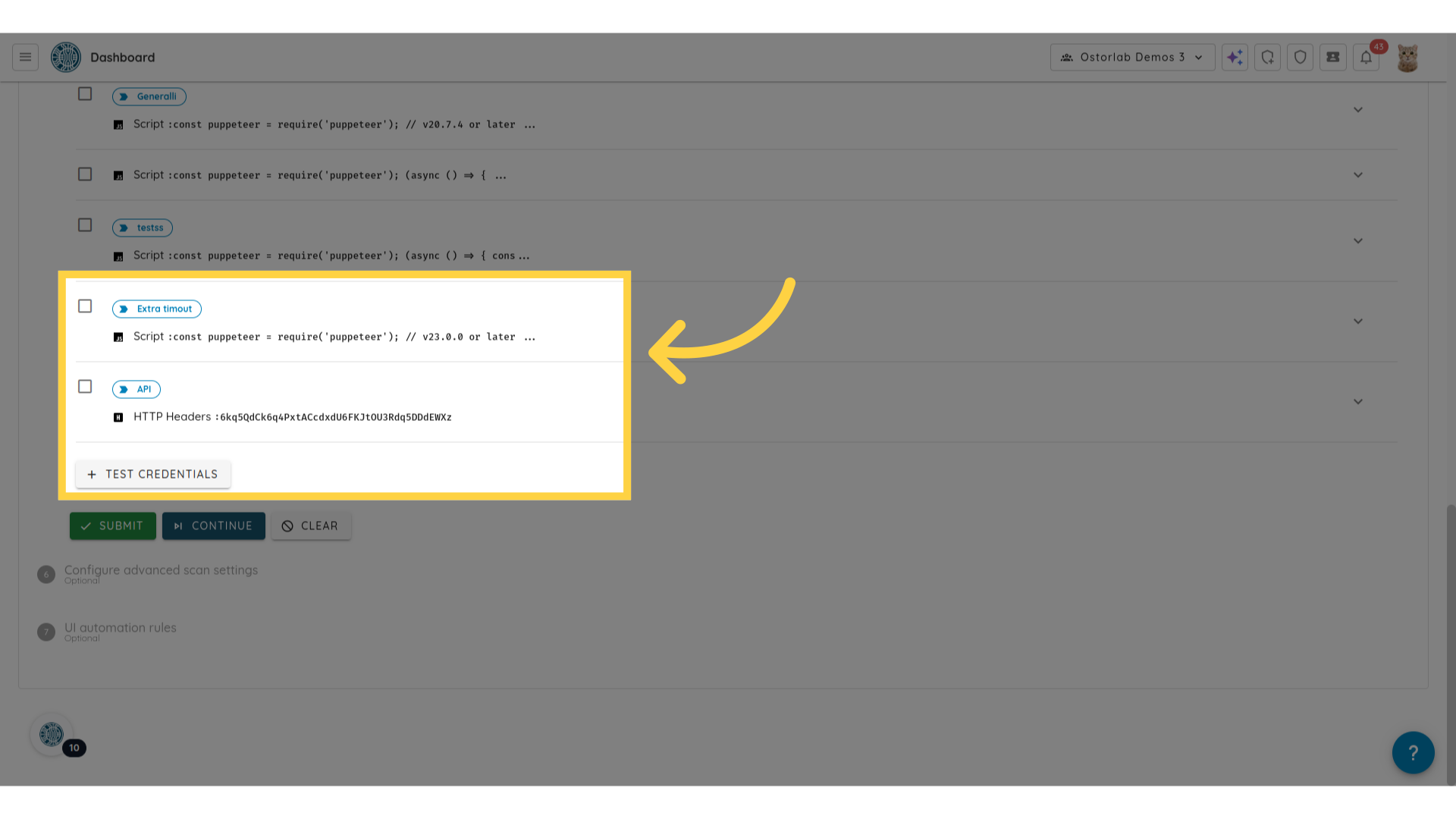Open the hamburger navigation menu
The width and height of the screenshot is (1456, 819).
point(25,57)
